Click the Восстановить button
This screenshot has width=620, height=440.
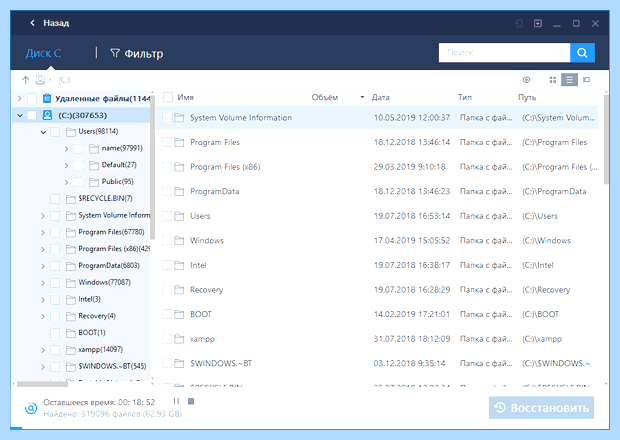[x=541, y=408]
